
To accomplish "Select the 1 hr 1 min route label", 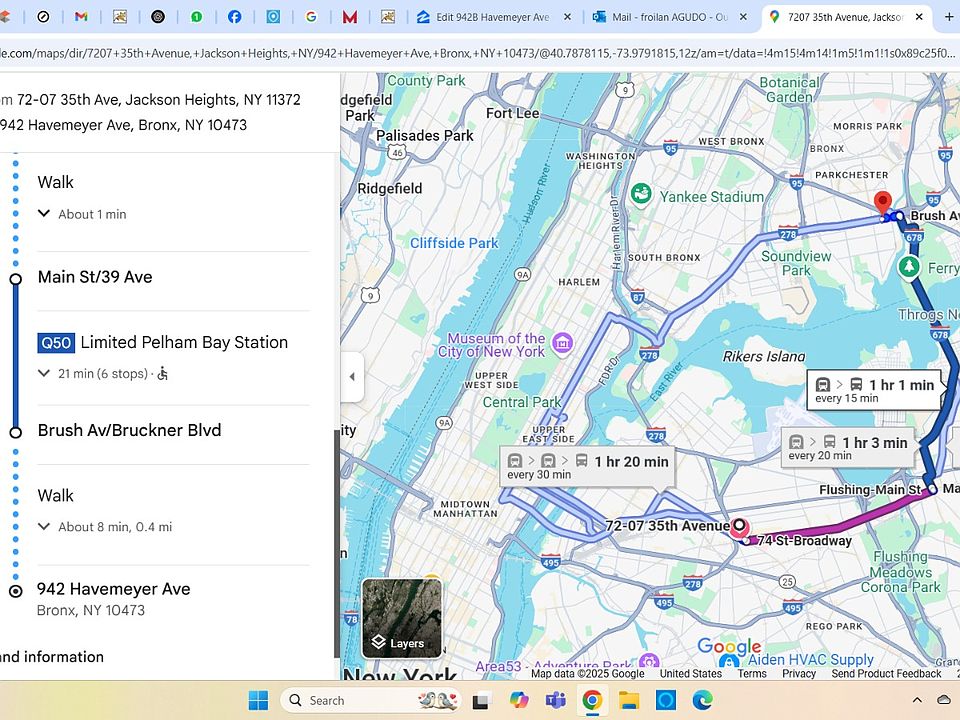I will [874, 390].
